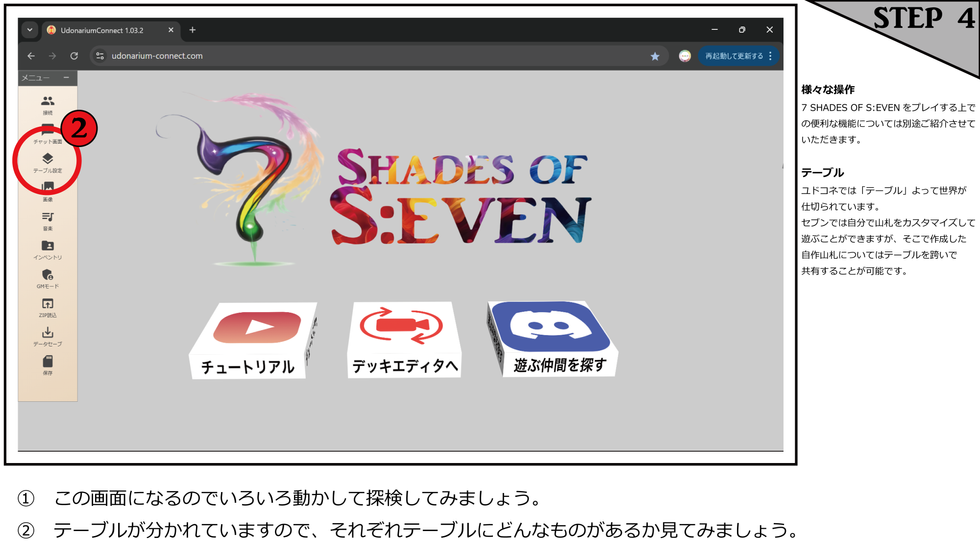
Task: Click the site information icon in address bar
Action: pyautogui.click(x=99, y=56)
